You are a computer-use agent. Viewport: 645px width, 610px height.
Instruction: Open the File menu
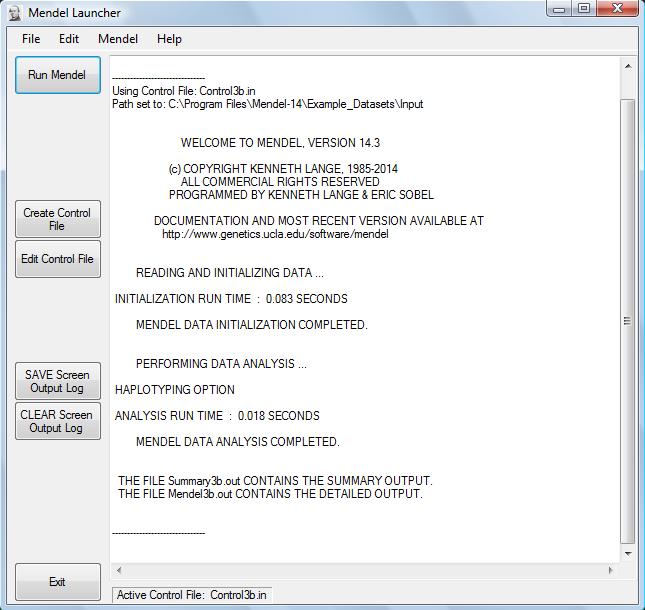pos(31,39)
